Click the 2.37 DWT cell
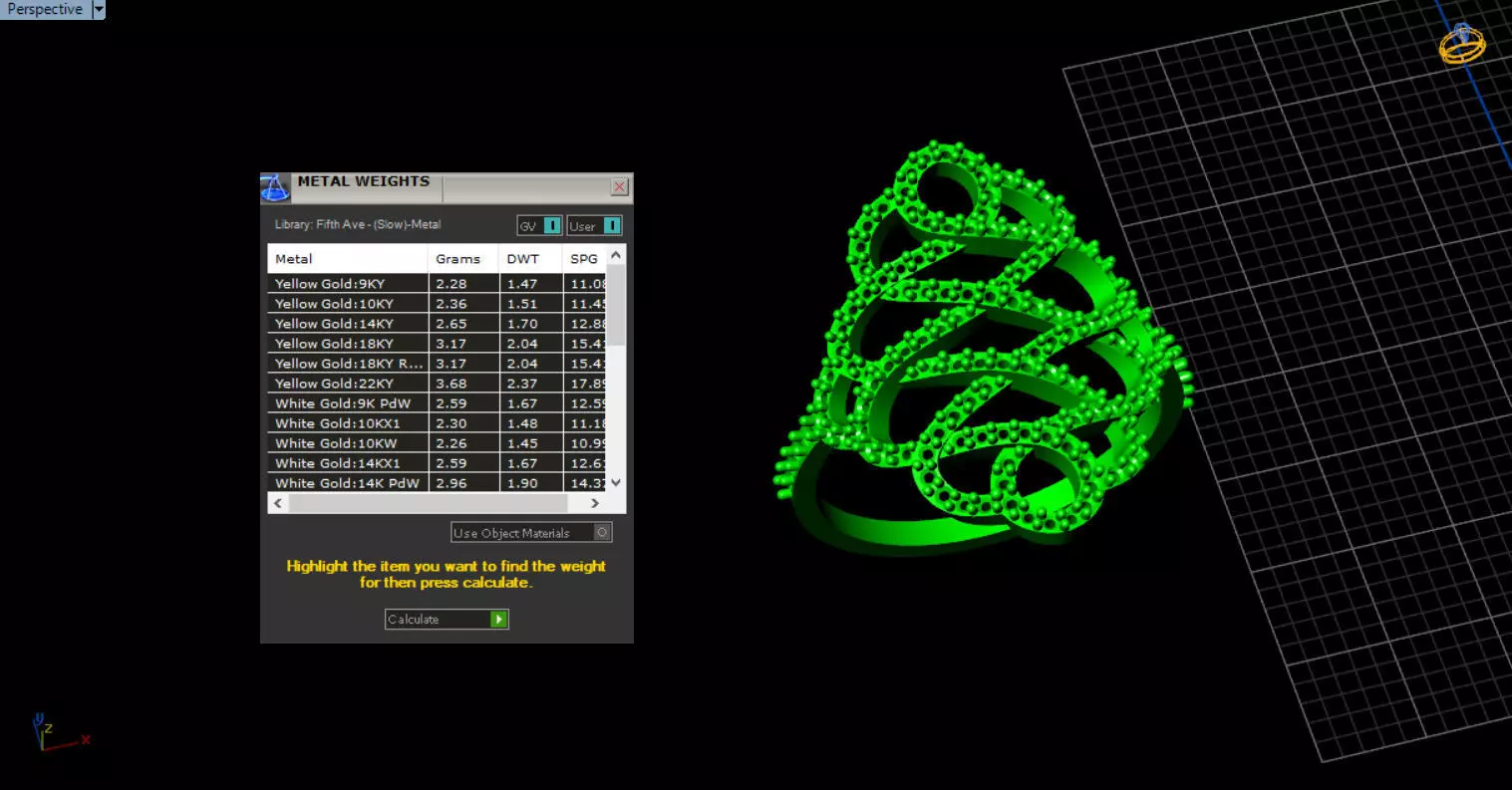 pyautogui.click(x=530, y=384)
